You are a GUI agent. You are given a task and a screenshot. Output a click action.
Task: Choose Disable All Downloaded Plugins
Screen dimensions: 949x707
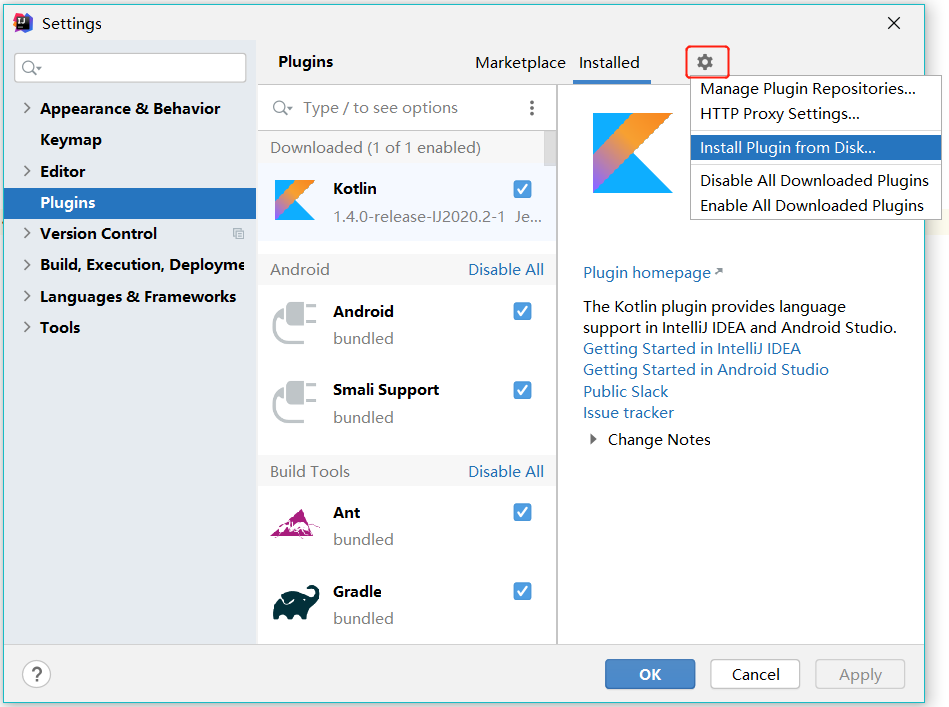pyautogui.click(x=816, y=180)
